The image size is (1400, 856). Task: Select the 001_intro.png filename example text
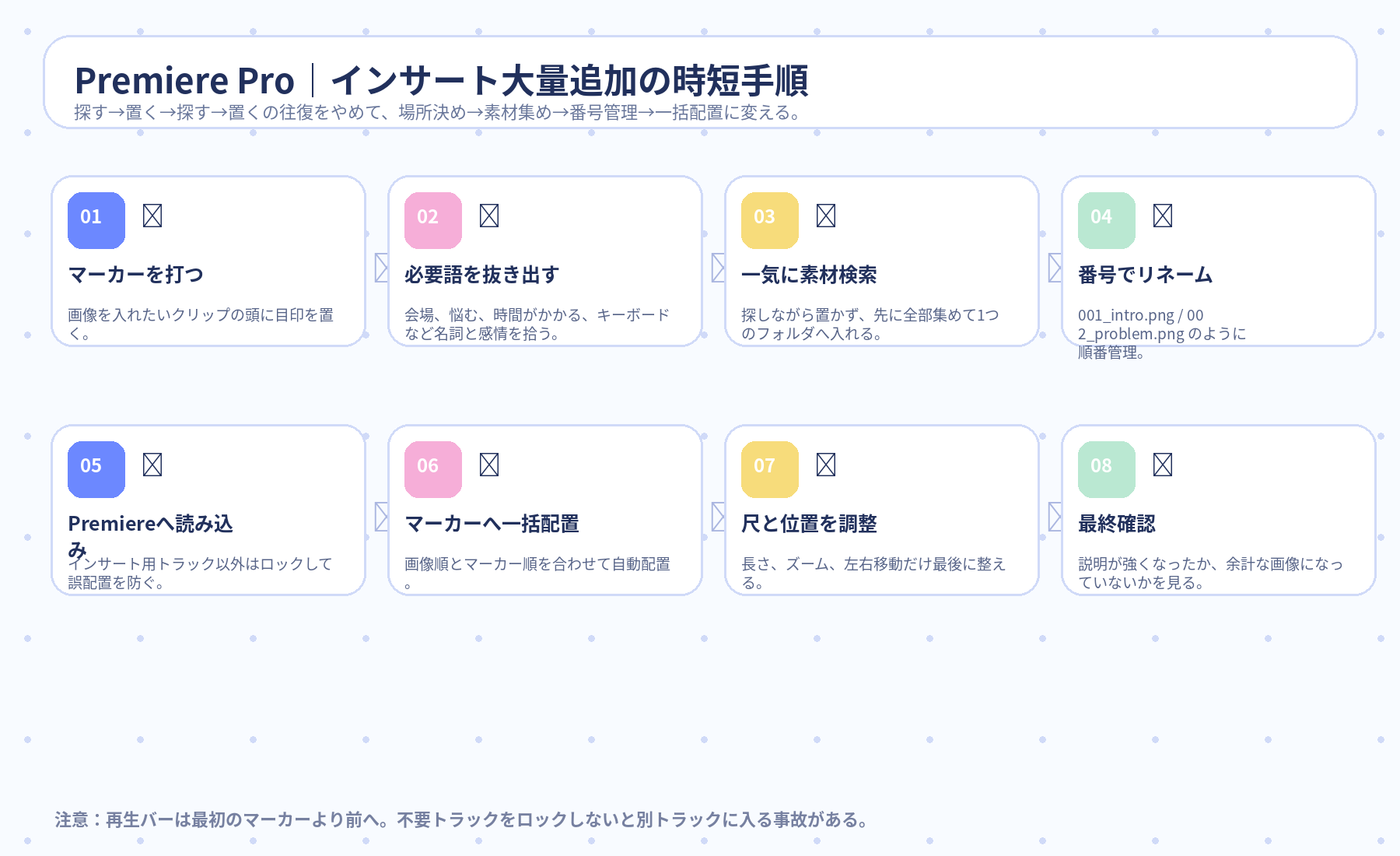coord(1126,315)
